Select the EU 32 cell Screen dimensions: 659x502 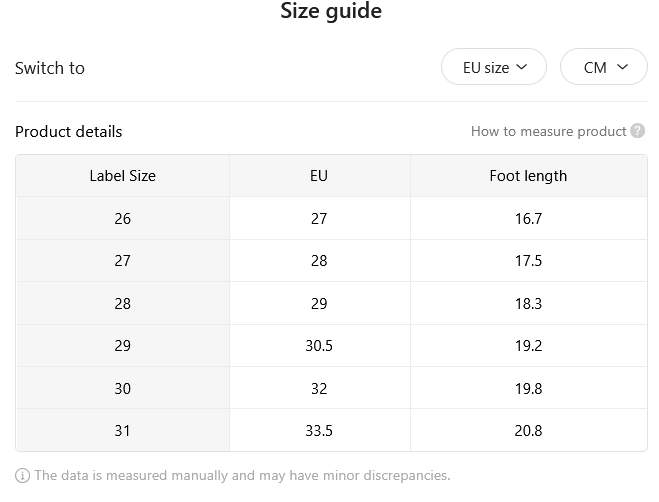coord(319,388)
